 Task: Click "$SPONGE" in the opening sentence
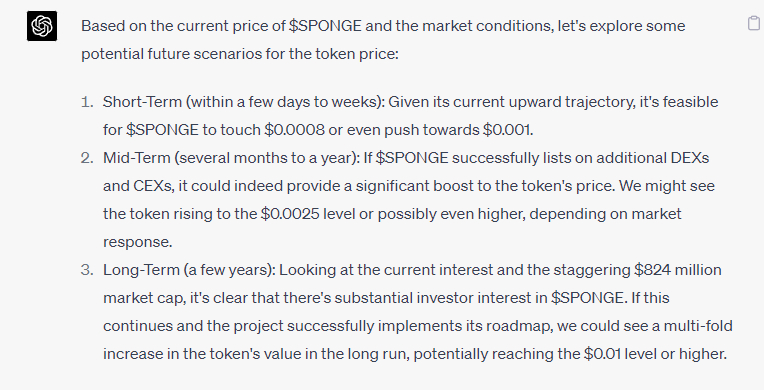(325, 26)
